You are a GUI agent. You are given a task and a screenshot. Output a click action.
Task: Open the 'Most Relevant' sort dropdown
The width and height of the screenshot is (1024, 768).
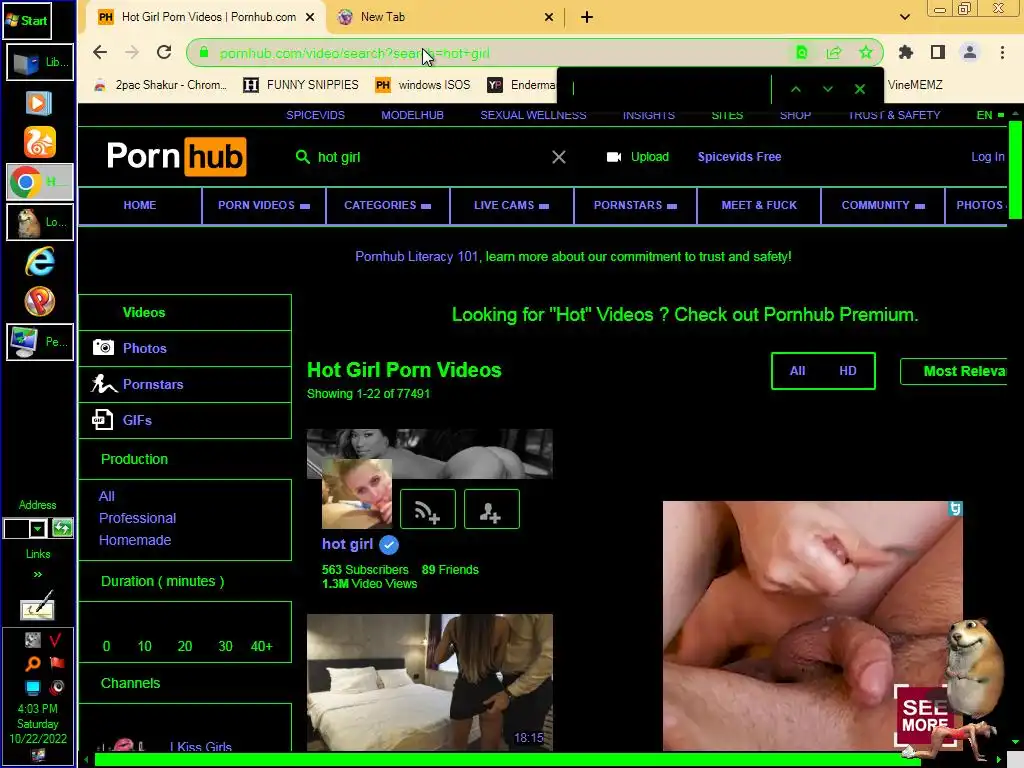954,371
